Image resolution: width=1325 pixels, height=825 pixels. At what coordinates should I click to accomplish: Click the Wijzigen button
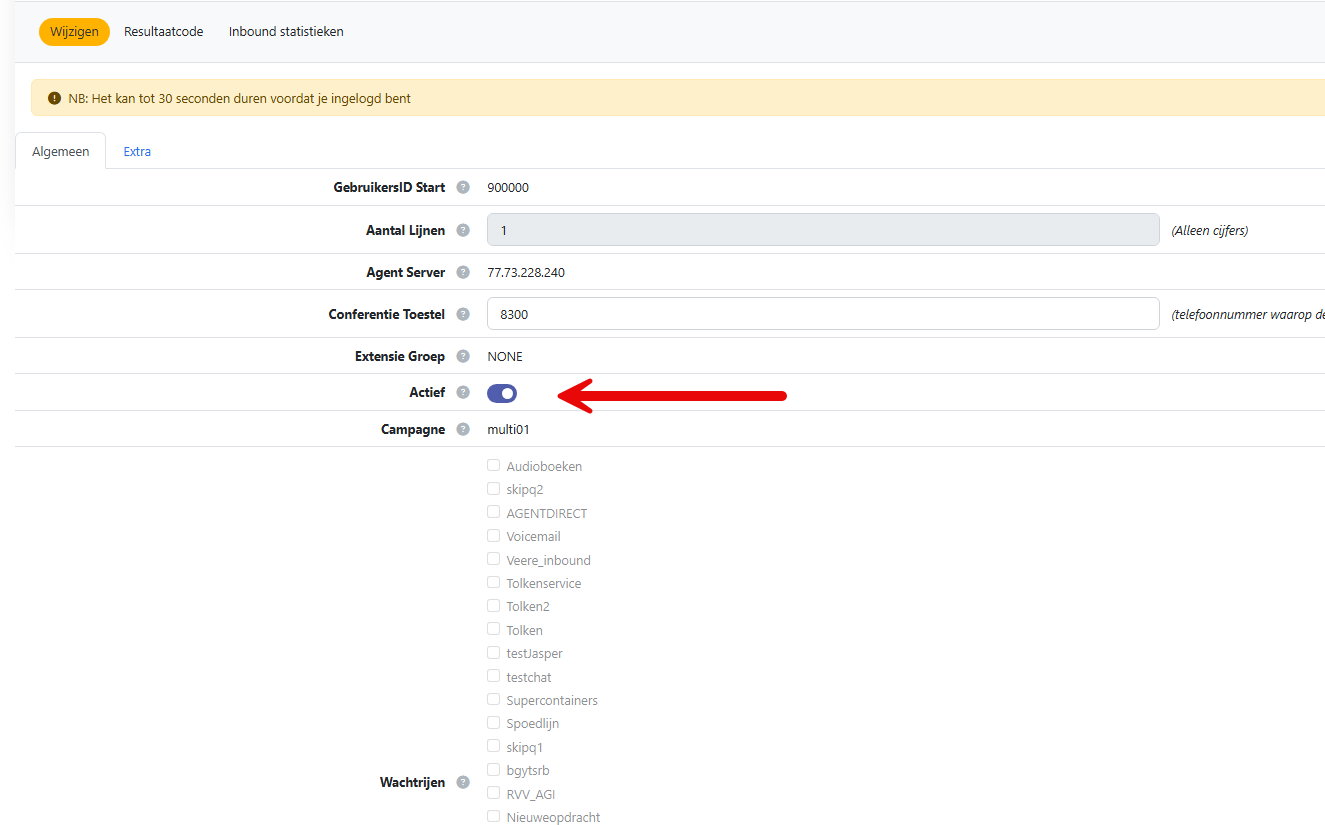pyautogui.click(x=74, y=32)
